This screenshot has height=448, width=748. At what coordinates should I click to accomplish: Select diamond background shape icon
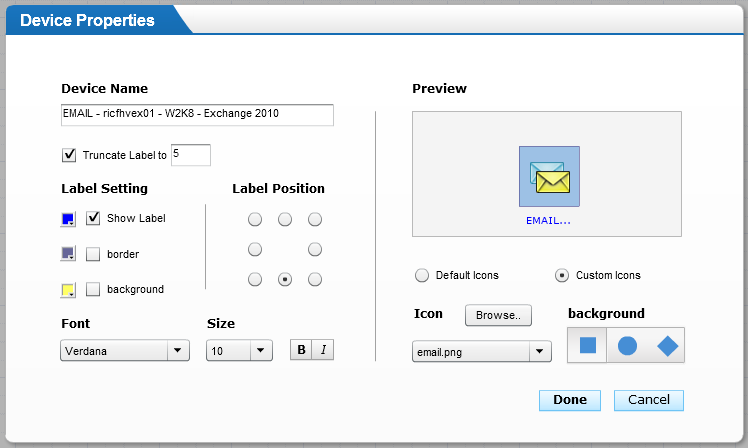click(x=667, y=346)
